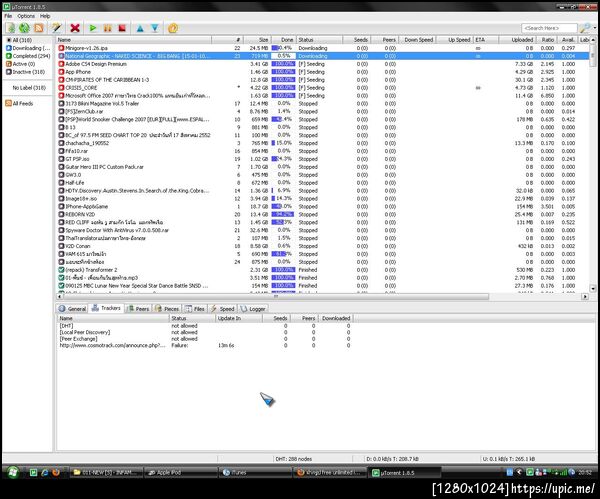The height and width of the screenshot is (499, 600).
Task: Select the GT PSP.iso torrent row
Action: click(323, 159)
